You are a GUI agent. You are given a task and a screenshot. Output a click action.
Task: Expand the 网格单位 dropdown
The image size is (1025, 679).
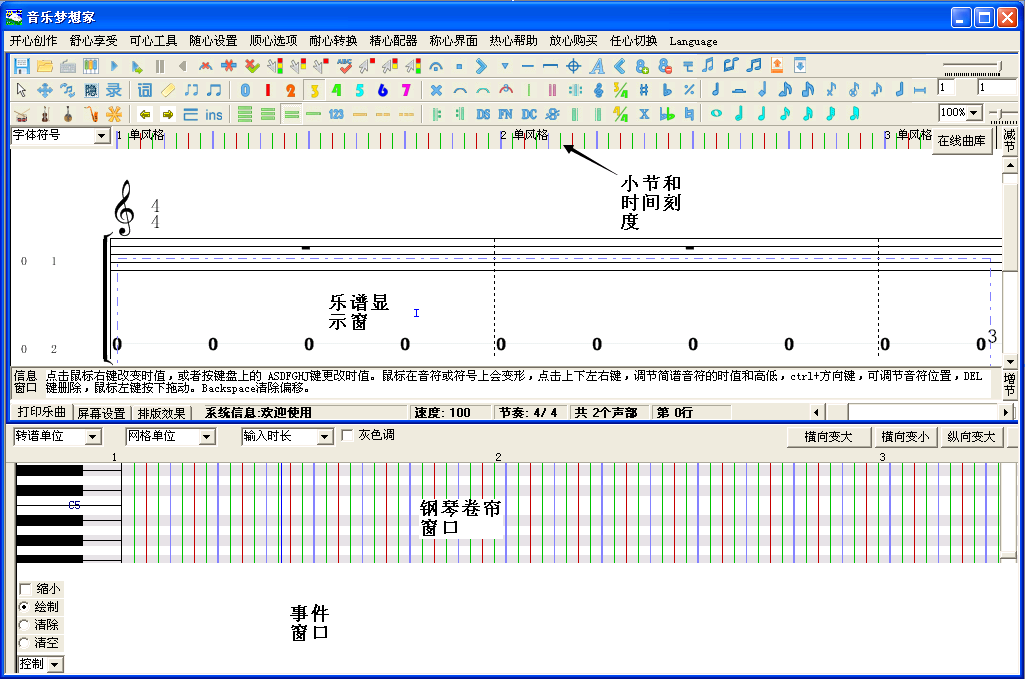click(x=207, y=437)
